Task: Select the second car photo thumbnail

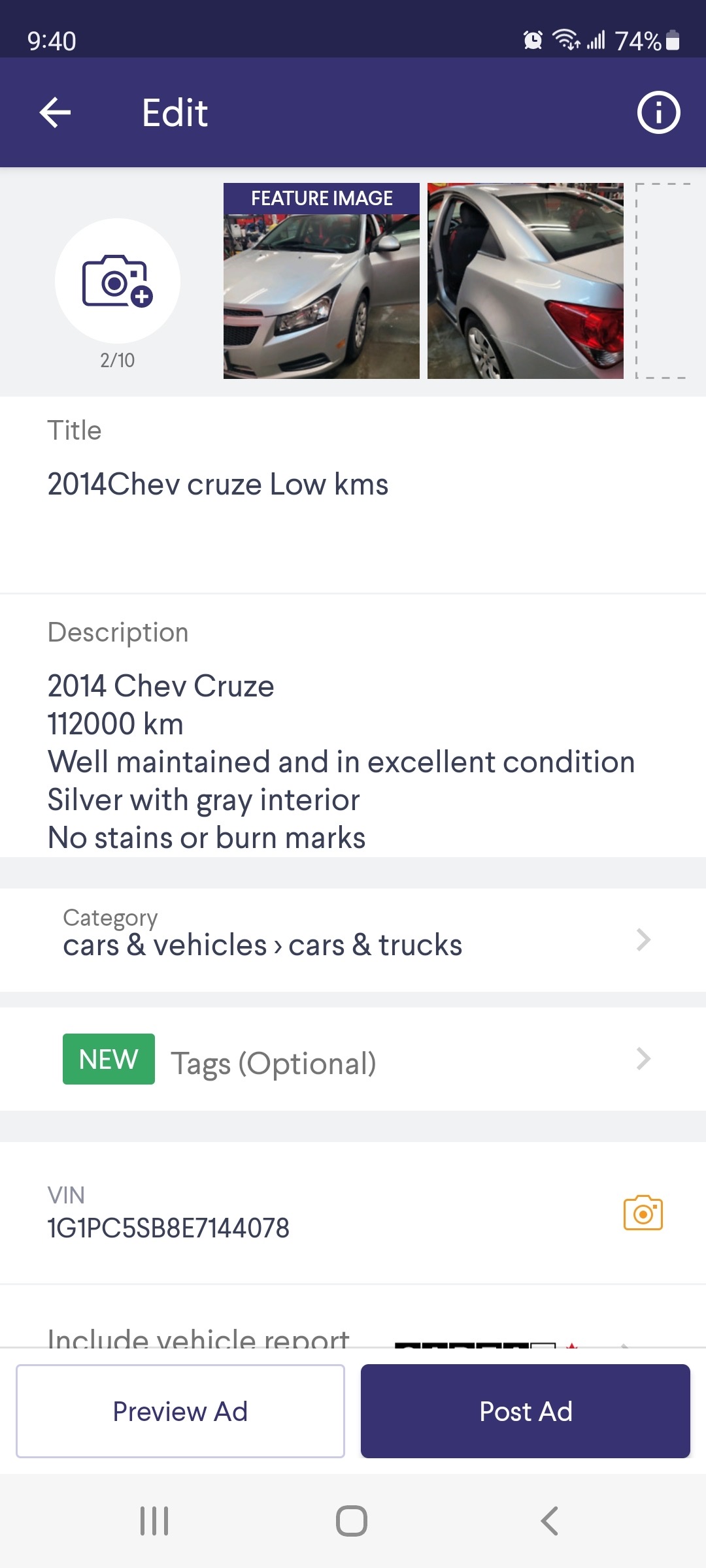Action: (526, 281)
